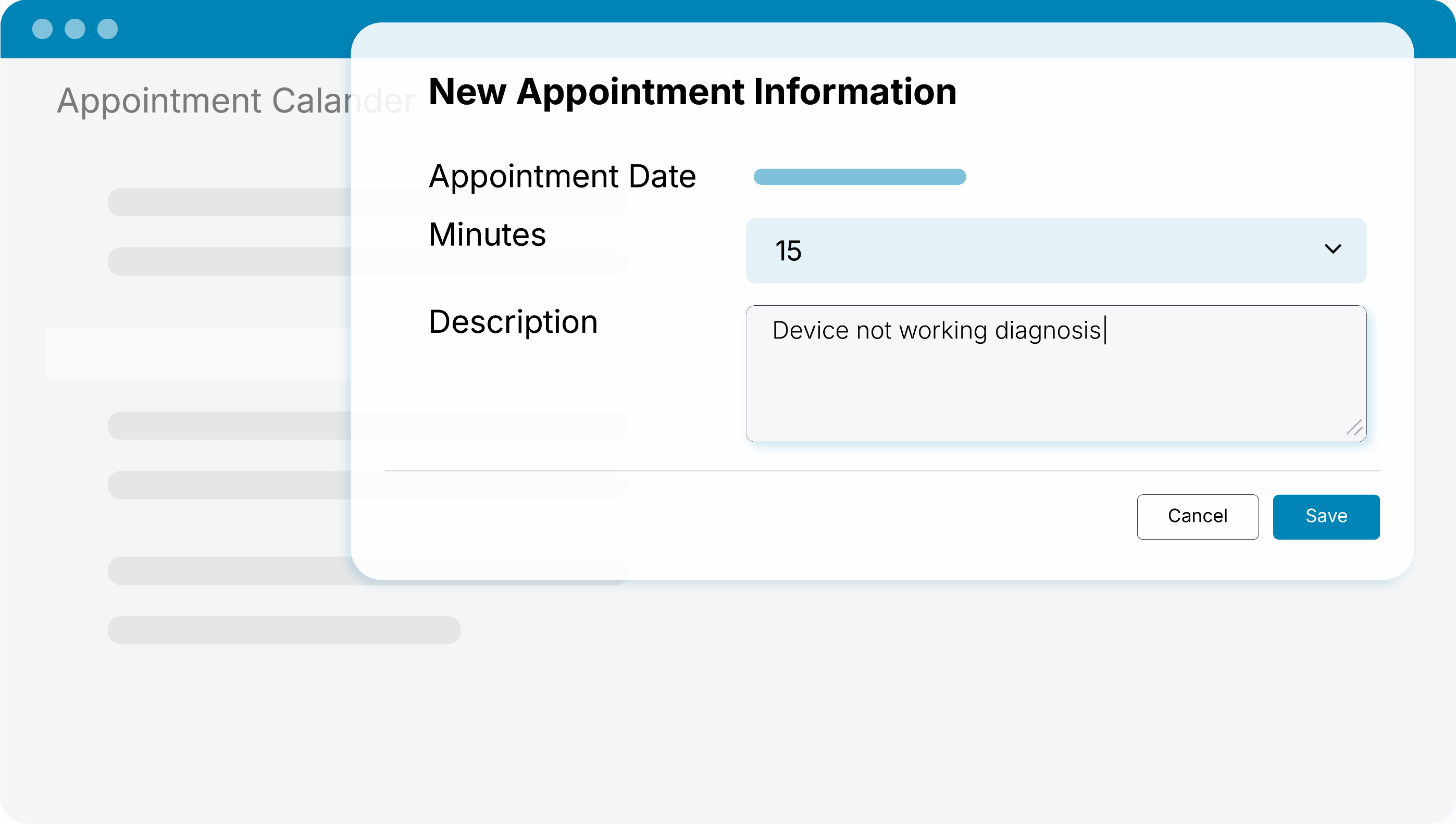Click the New Appointment Information dialog title

tap(693, 92)
